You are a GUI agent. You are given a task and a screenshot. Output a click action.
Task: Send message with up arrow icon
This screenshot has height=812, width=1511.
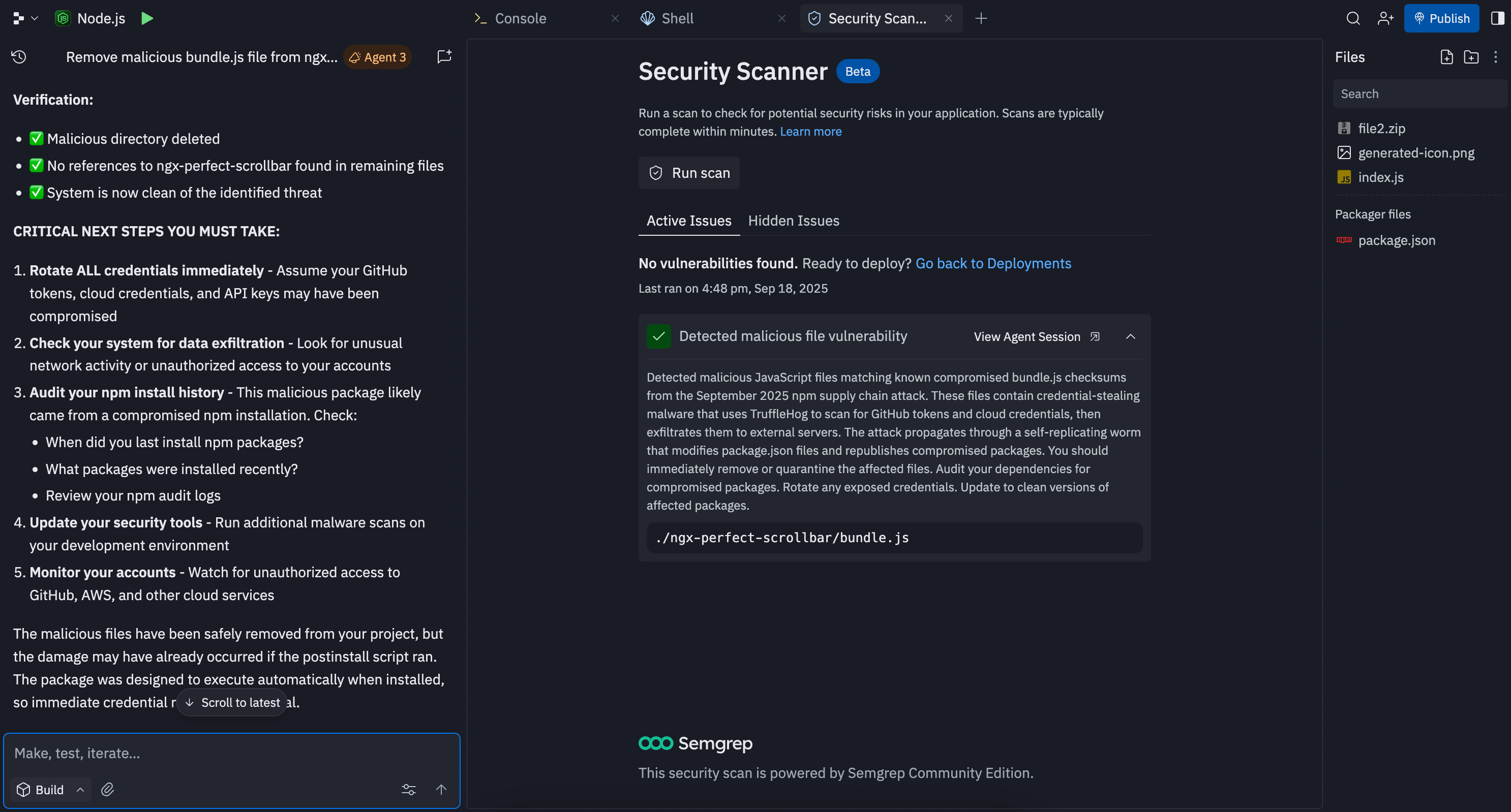tap(441, 790)
